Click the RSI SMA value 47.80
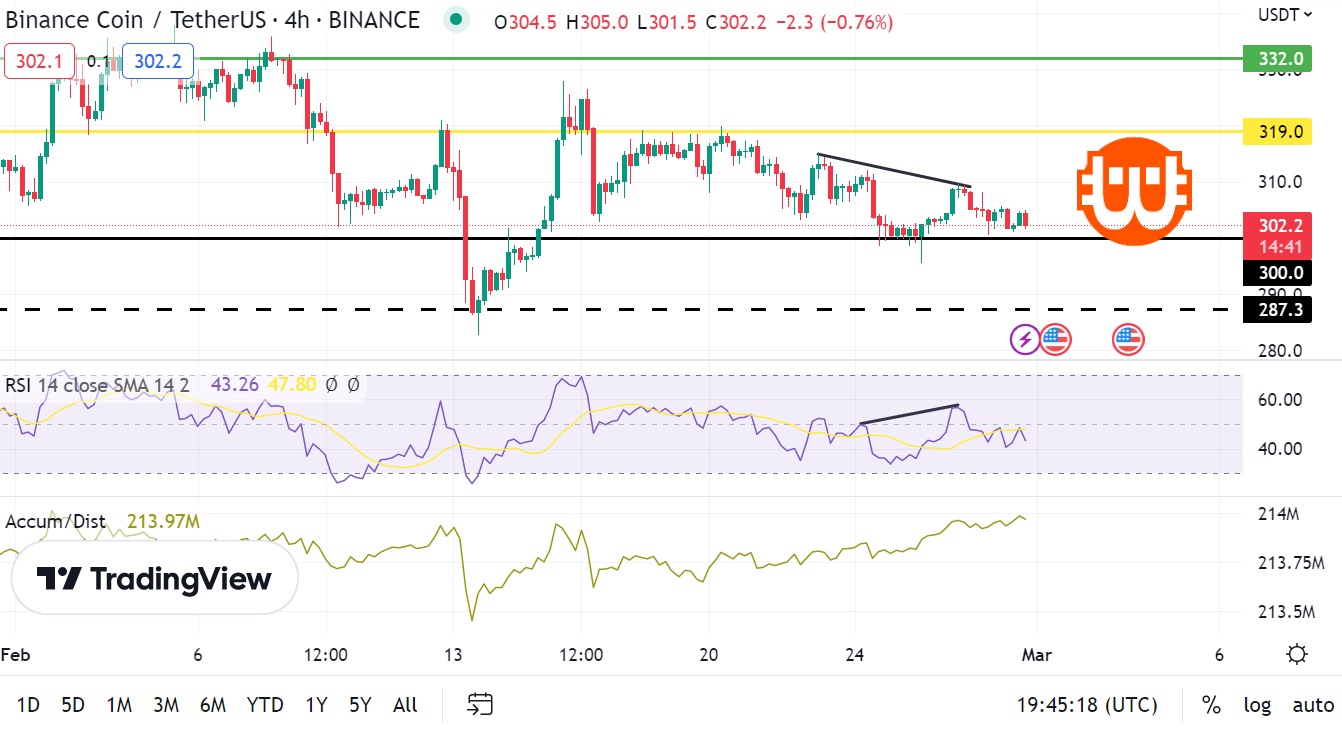Viewport: 1342px width, 733px height. 292,385
